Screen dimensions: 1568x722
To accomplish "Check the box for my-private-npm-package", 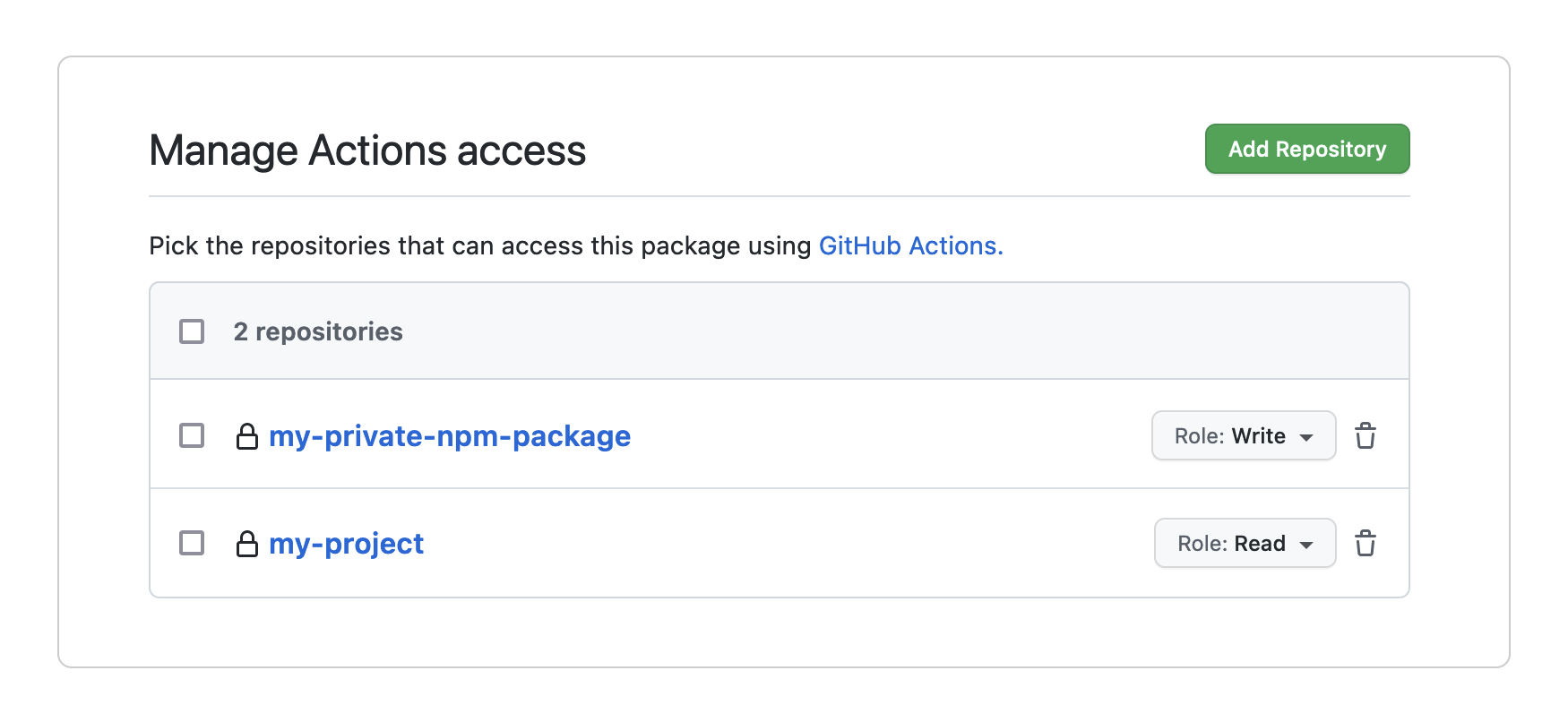I will click(192, 435).
